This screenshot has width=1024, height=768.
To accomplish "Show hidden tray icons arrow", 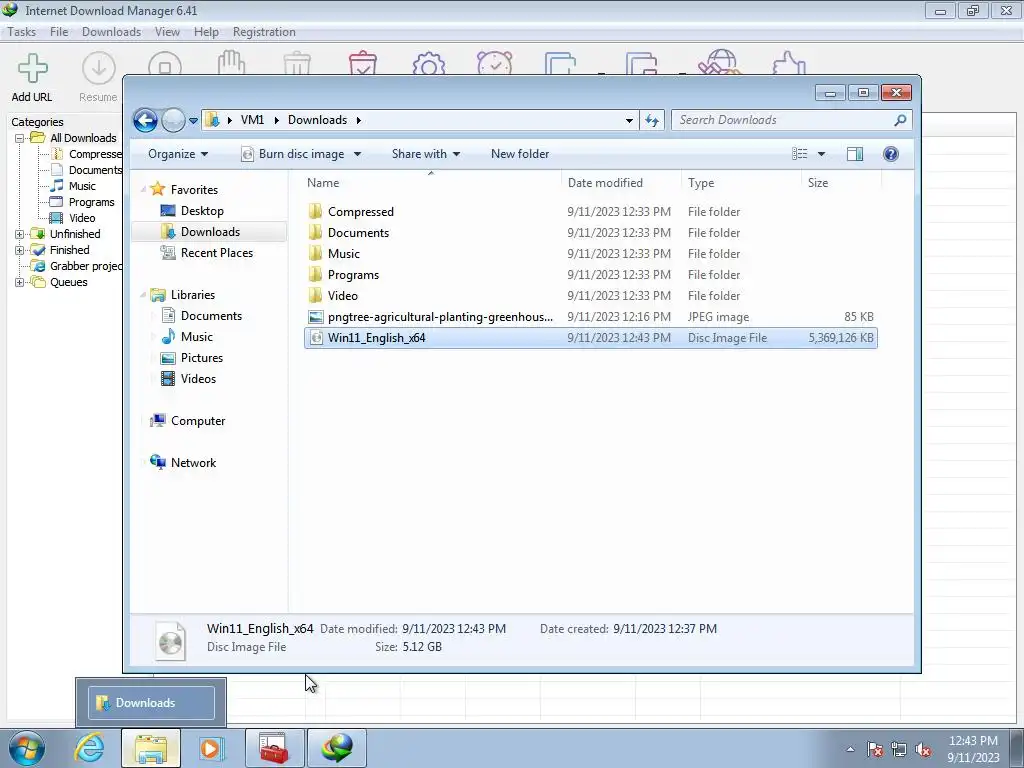I will pos(850,749).
